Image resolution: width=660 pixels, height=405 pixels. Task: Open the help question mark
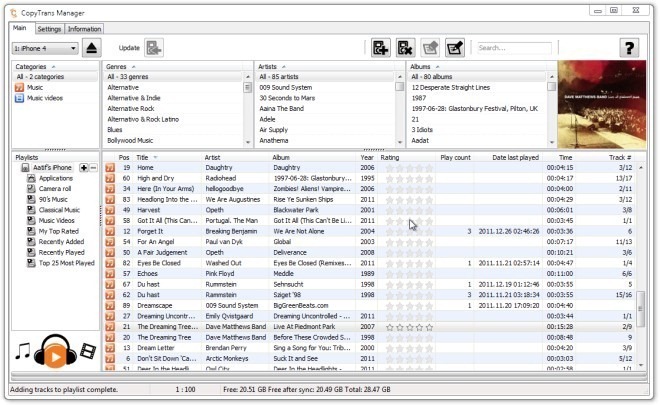(x=629, y=48)
